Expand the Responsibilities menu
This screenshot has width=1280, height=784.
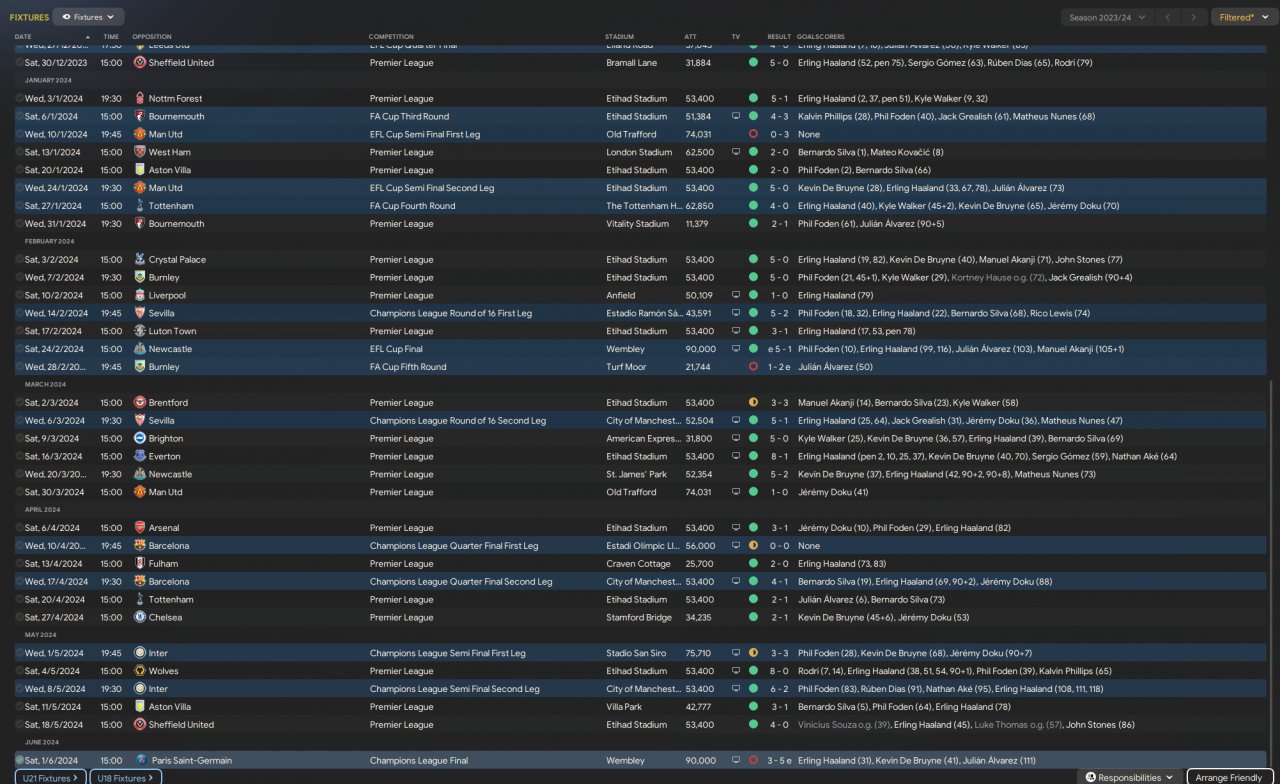point(1129,777)
